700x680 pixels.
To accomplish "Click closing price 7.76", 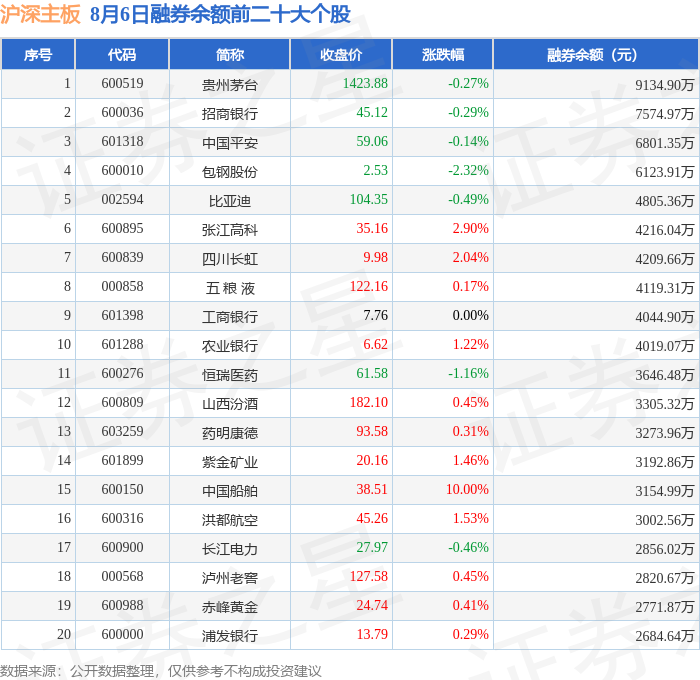I will [375, 316].
